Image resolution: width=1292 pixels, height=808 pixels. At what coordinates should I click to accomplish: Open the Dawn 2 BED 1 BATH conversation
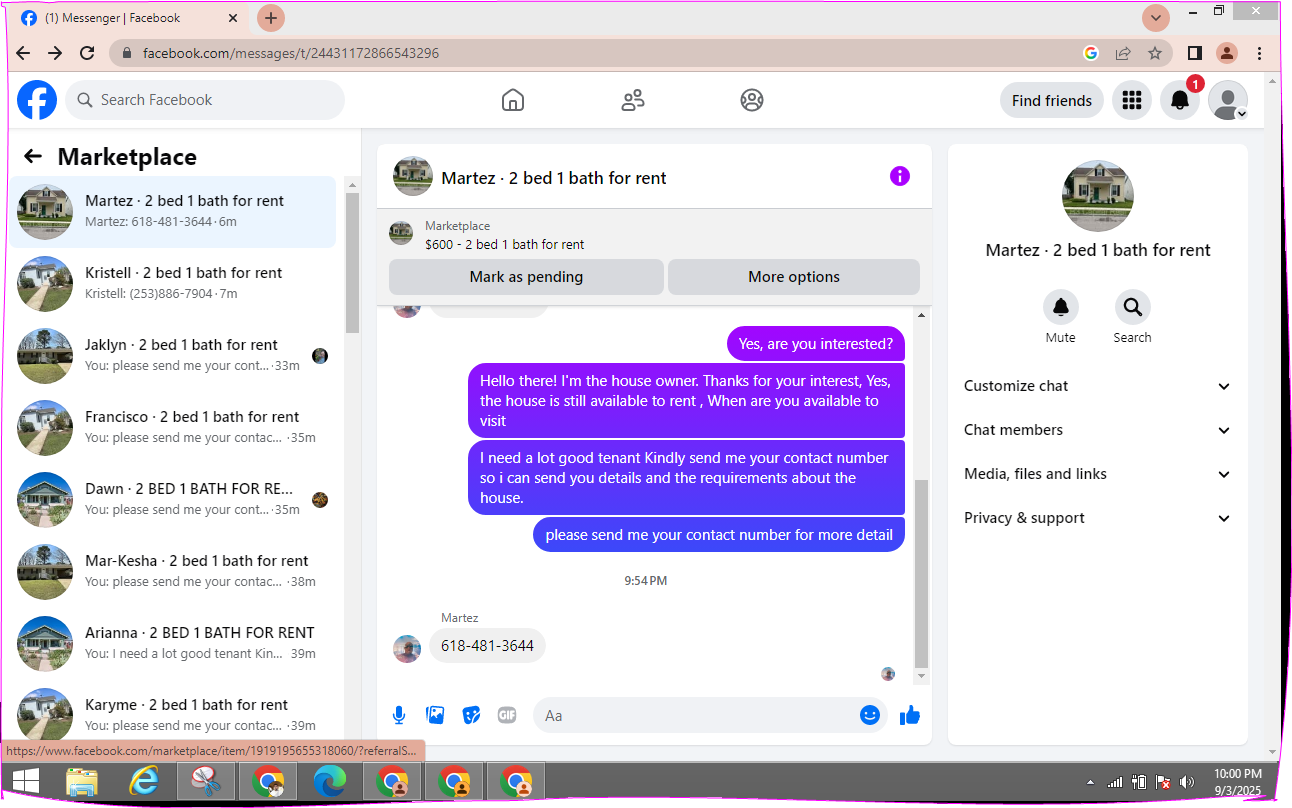[173, 500]
